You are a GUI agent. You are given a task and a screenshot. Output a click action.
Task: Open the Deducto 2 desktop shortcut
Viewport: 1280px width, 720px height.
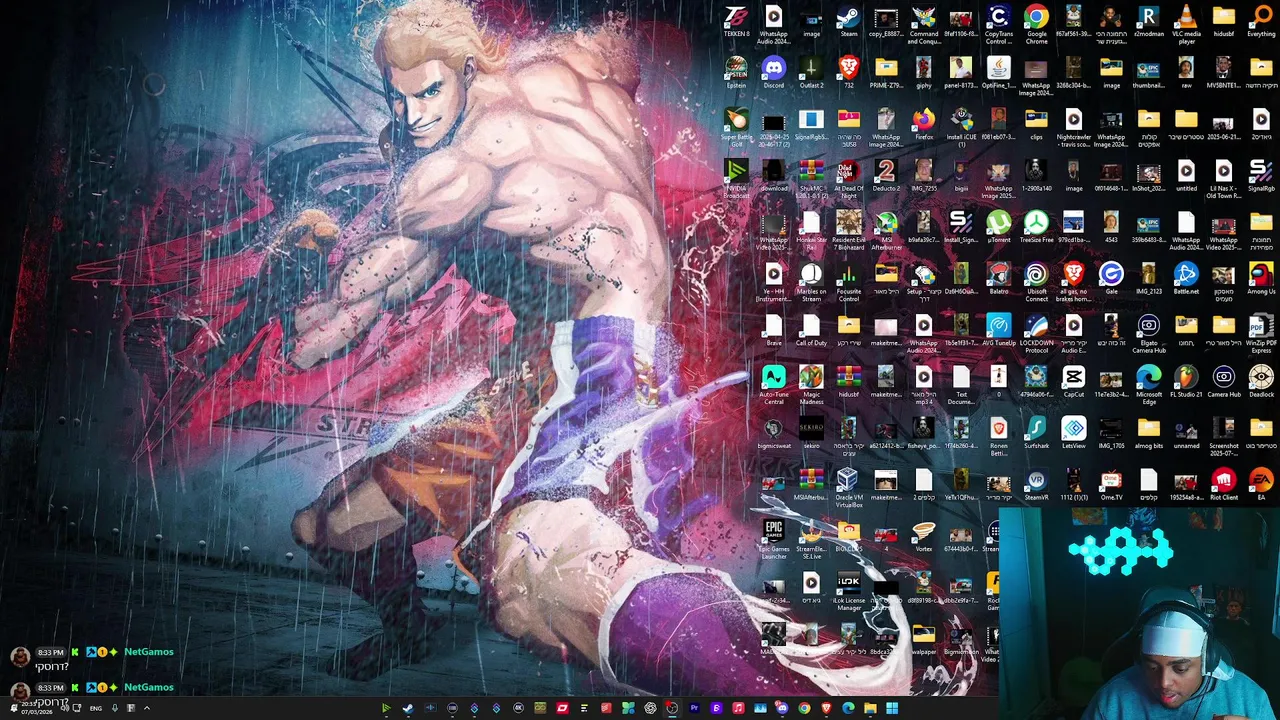[x=886, y=176]
